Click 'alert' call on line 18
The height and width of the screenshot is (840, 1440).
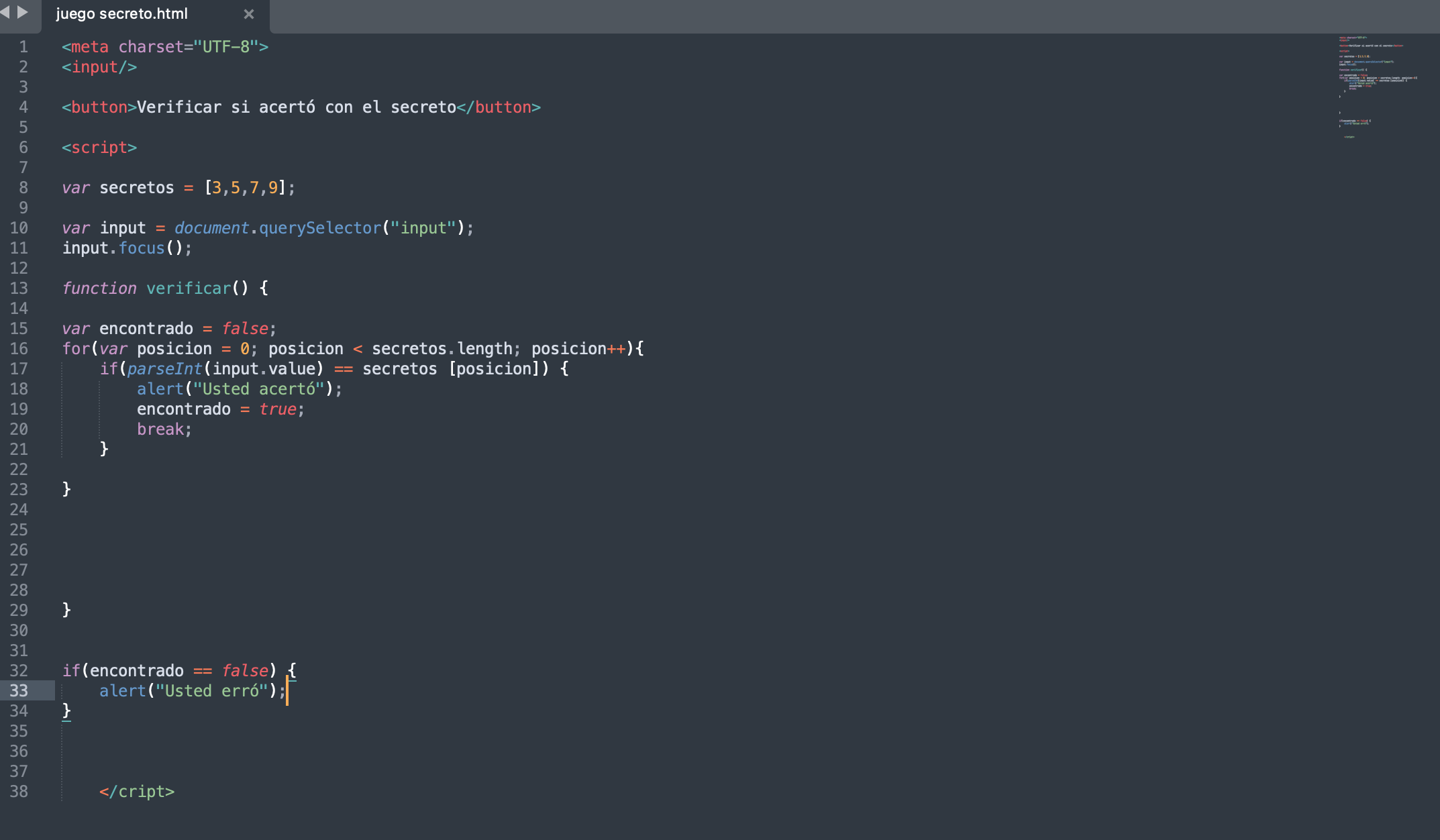point(160,389)
